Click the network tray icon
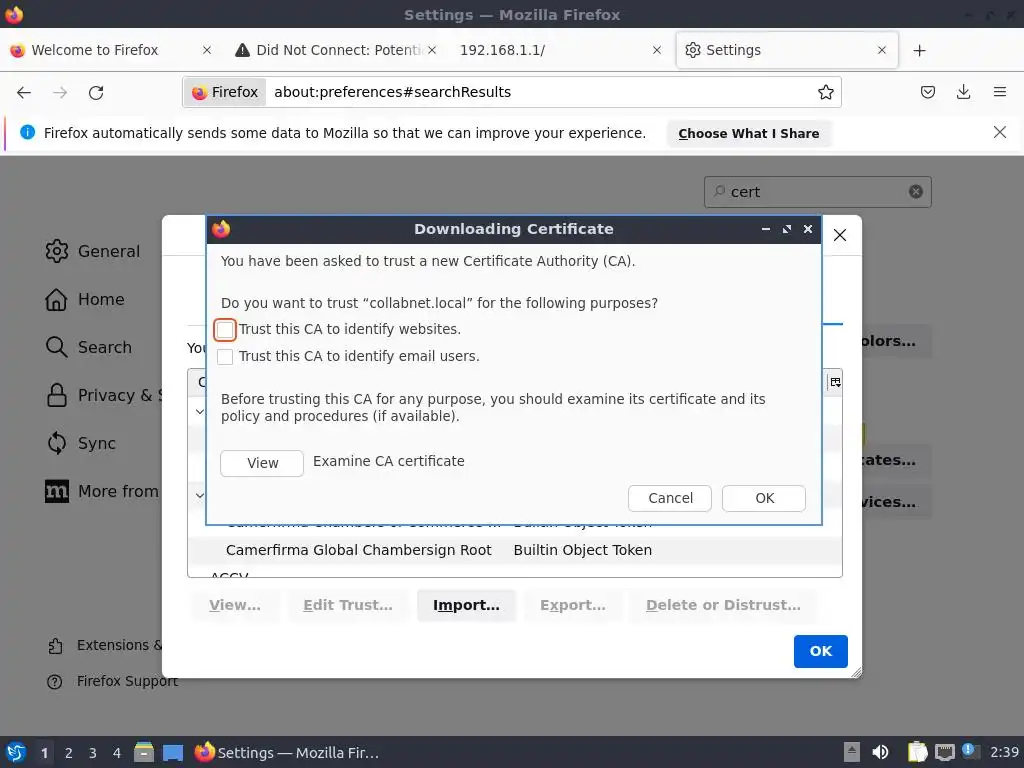The width and height of the screenshot is (1024, 768). 944,752
